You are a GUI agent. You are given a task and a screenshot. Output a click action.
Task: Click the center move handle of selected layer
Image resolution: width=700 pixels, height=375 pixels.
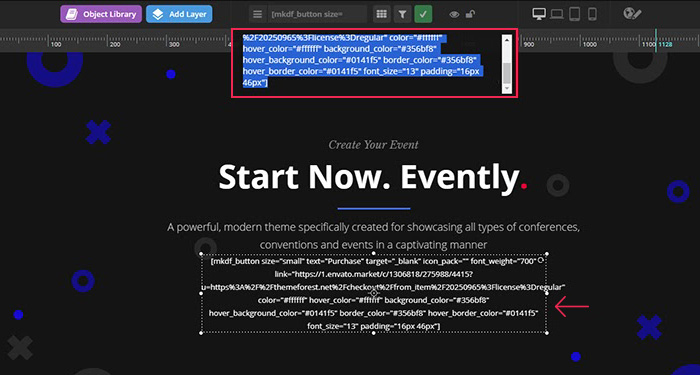[x=374, y=293]
